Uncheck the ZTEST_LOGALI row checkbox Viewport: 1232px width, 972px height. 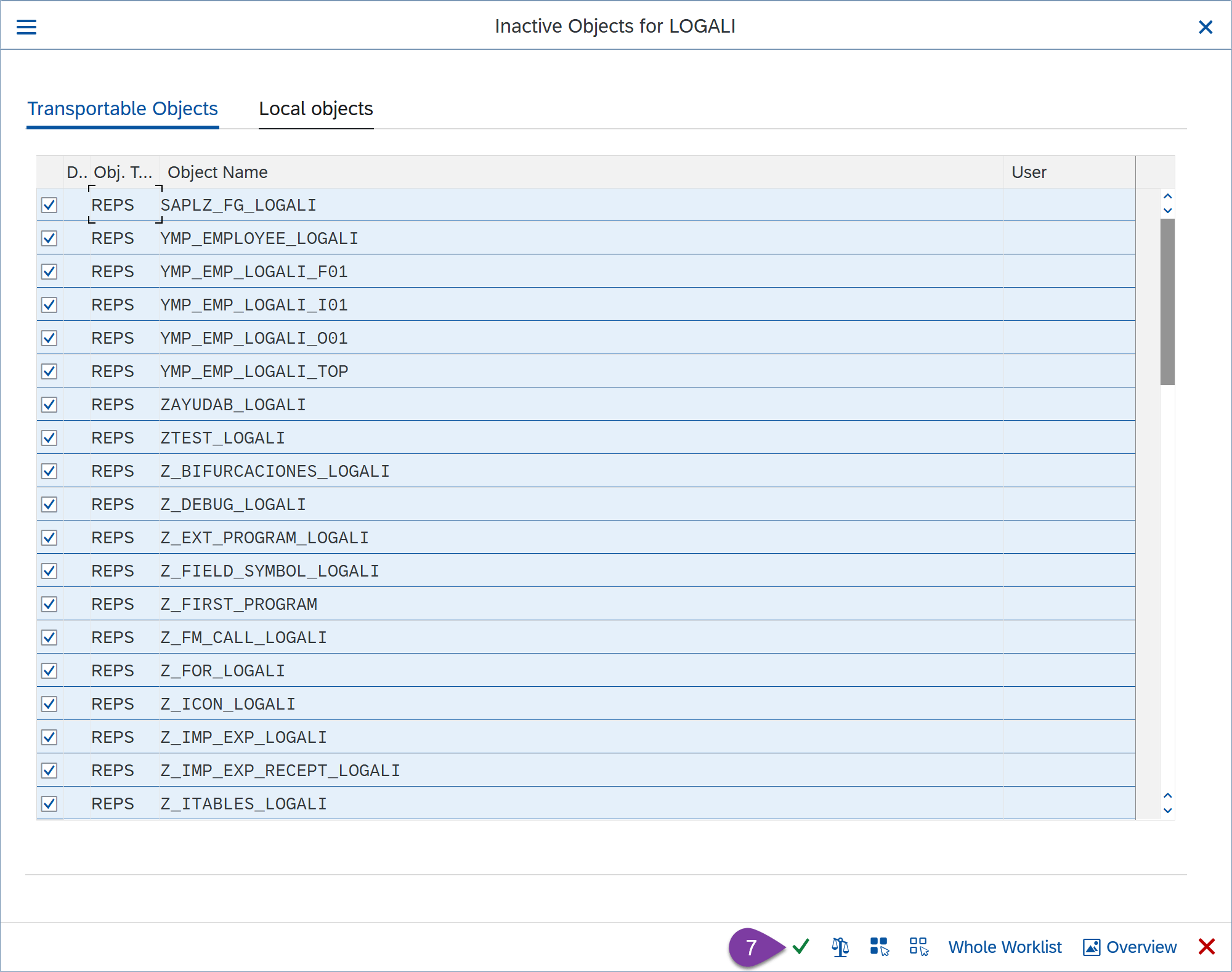[49, 438]
